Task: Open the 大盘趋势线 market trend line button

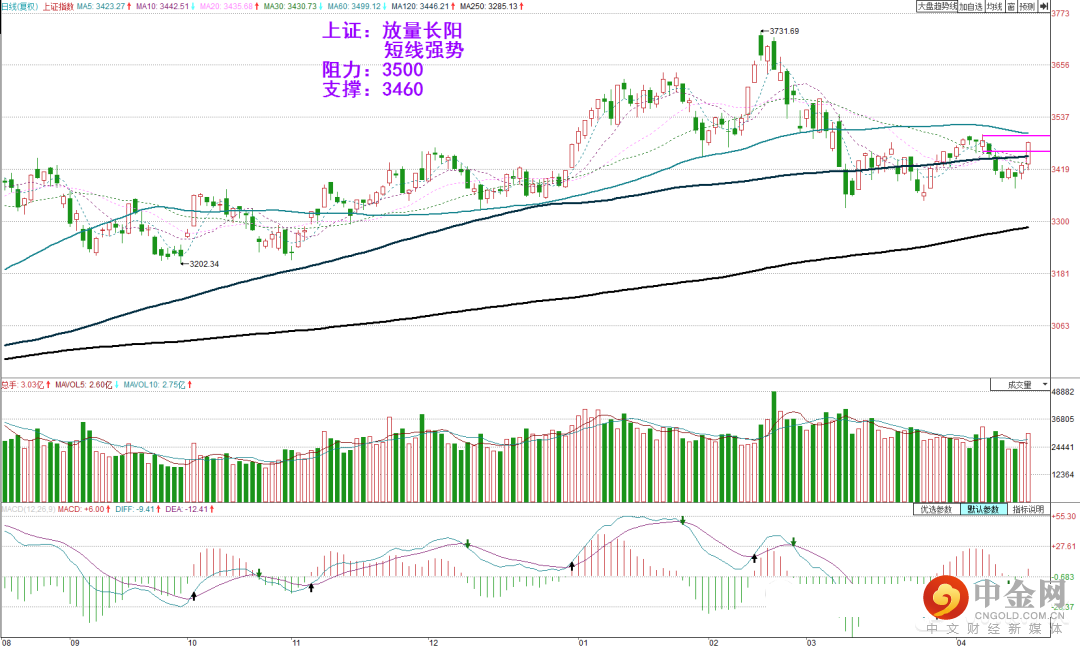Action: coord(937,6)
